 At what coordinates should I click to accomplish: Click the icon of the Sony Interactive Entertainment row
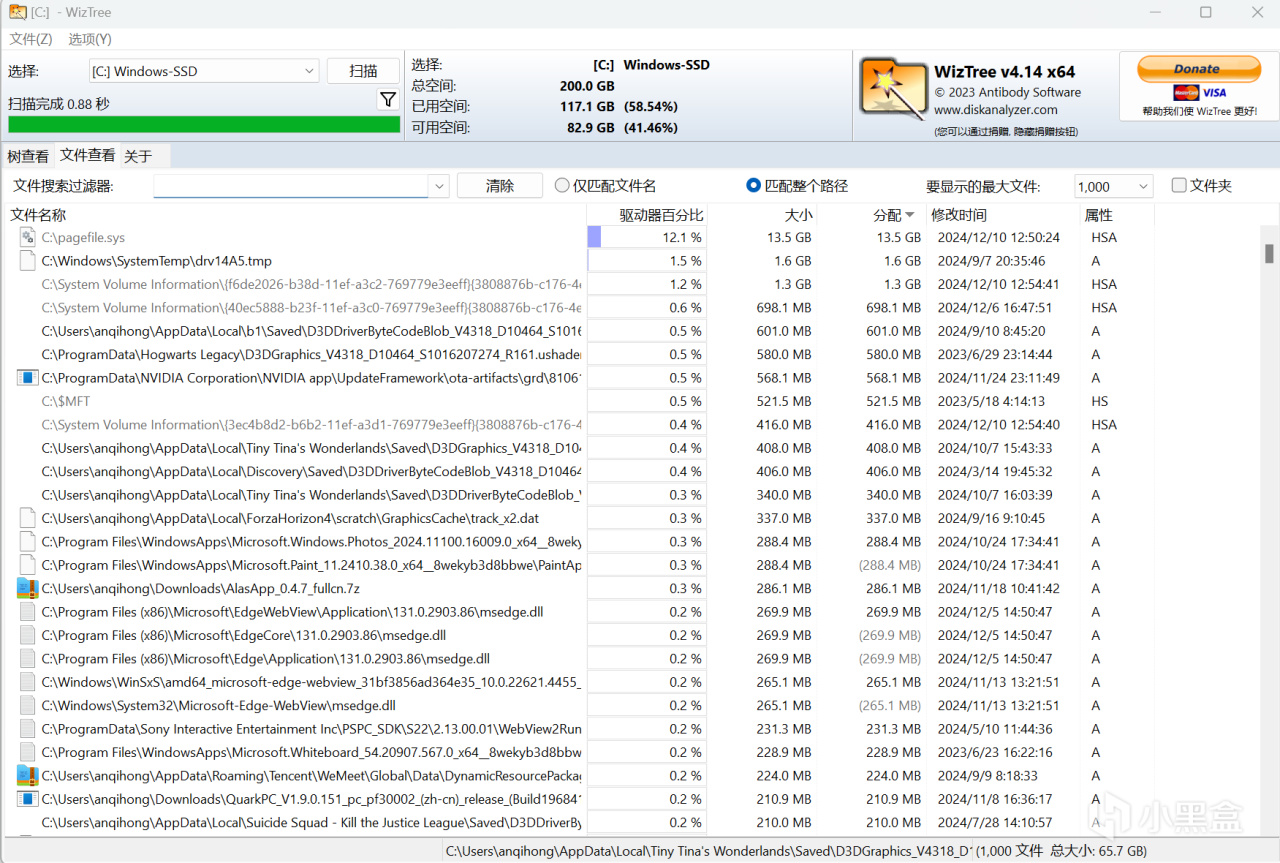(x=28, y=729)
